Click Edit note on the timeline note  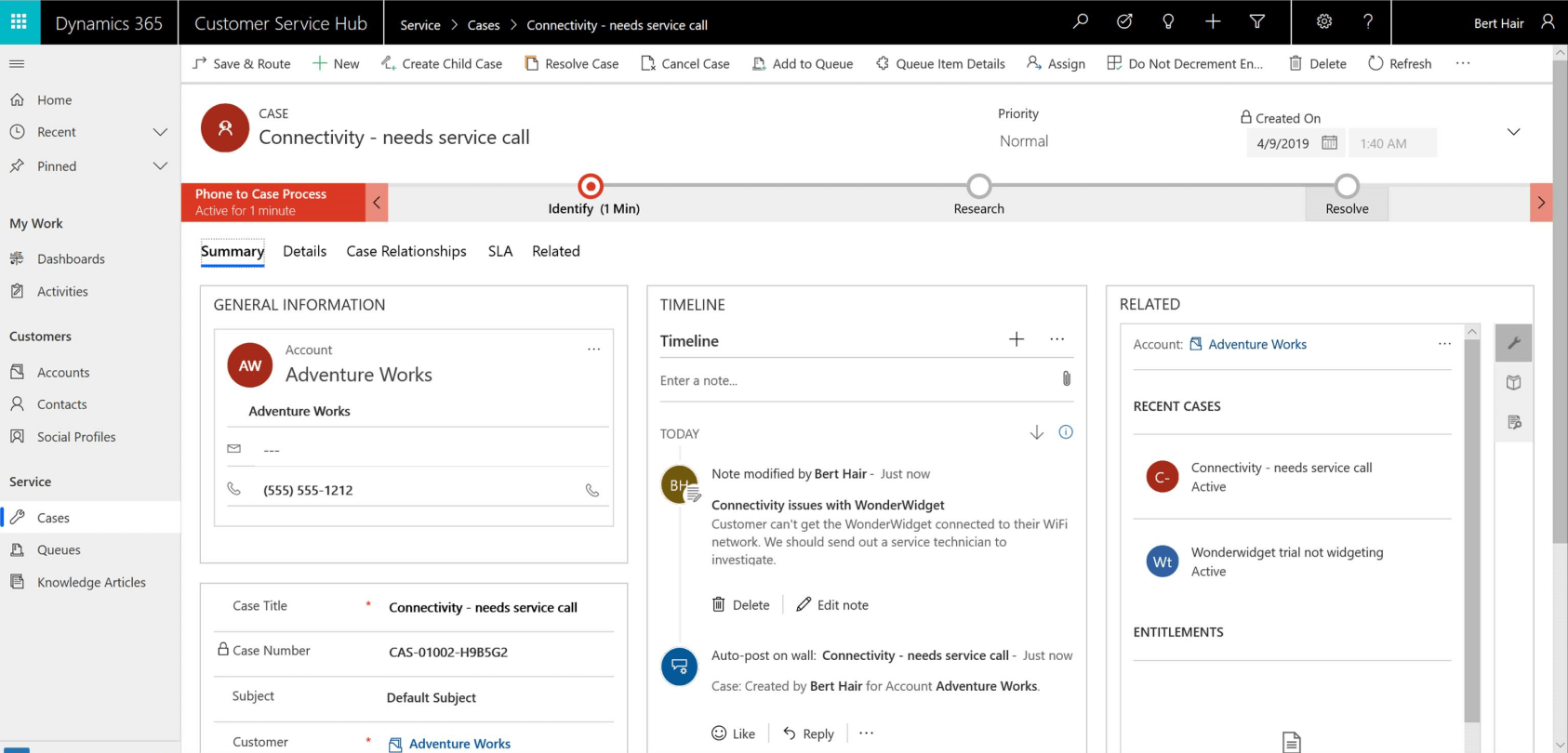coord(832,604)
